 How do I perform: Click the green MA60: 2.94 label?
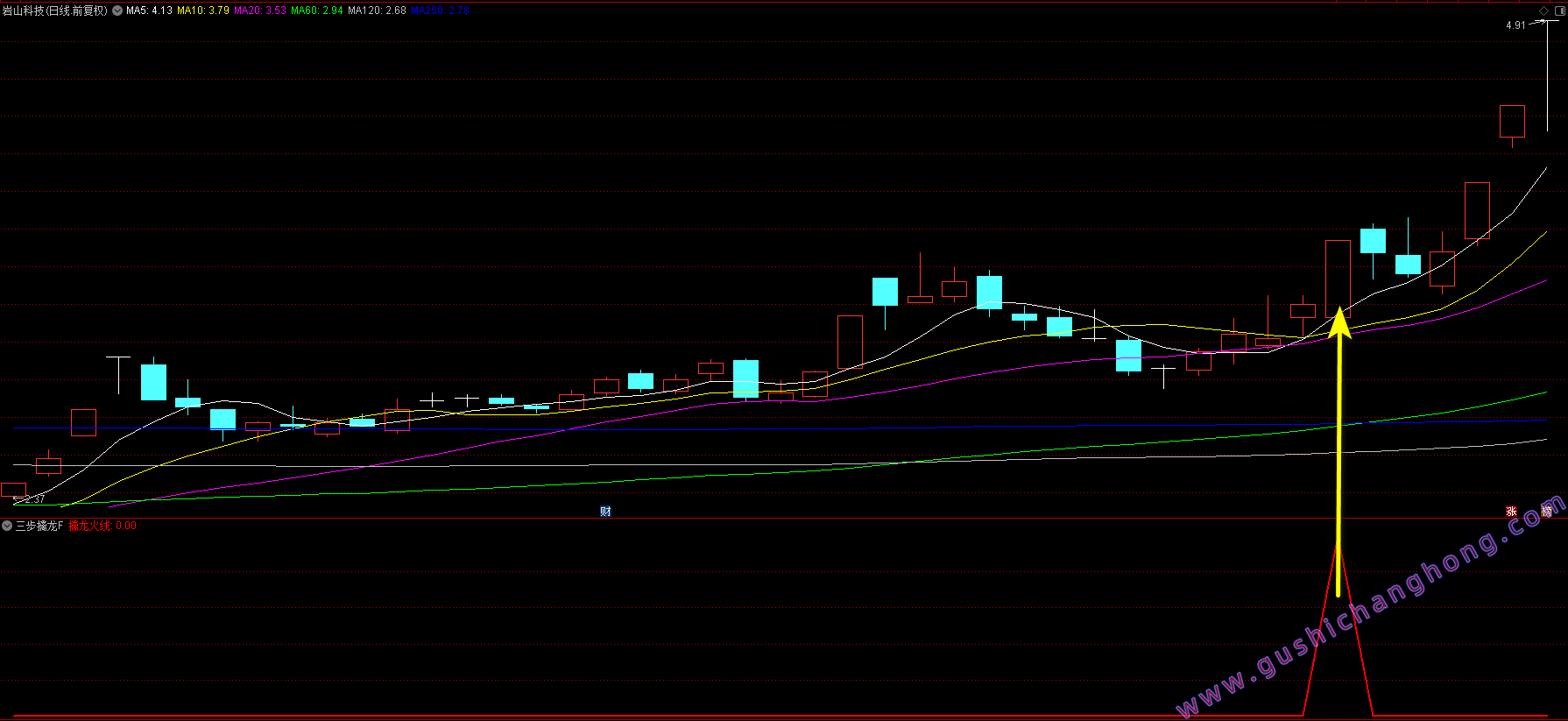[x=317, y=11]
